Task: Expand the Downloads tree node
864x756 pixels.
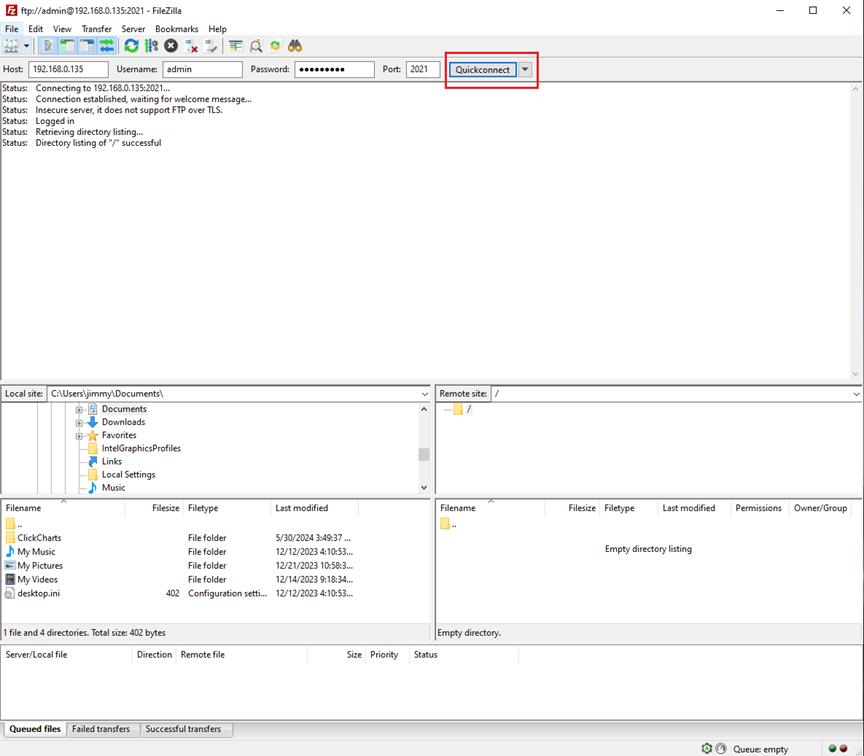Action: pyautogui.click(x=79, y=423)
